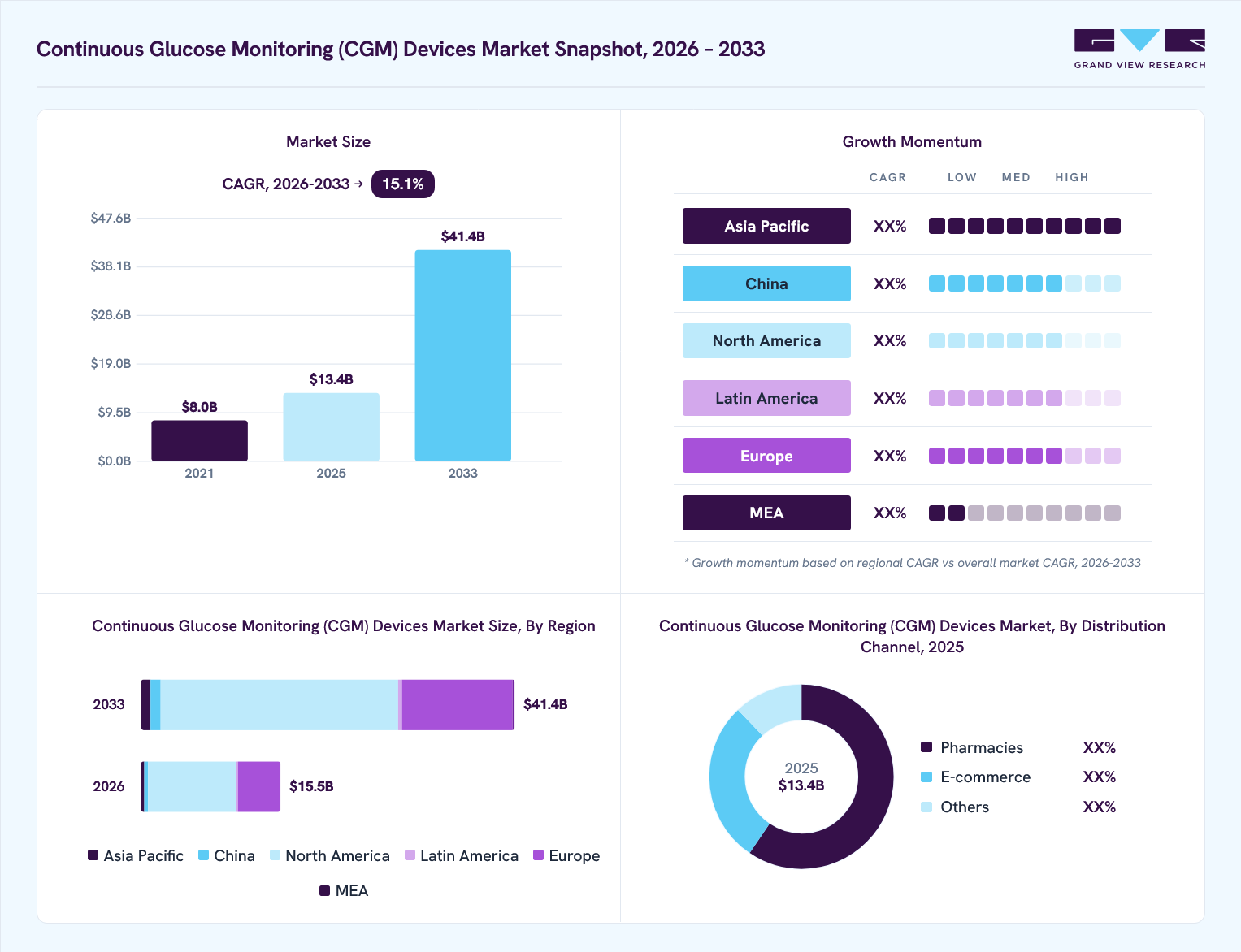Click the $9.5B axis label
This screenshot has width=1241, height=952.
click(114, 413)
